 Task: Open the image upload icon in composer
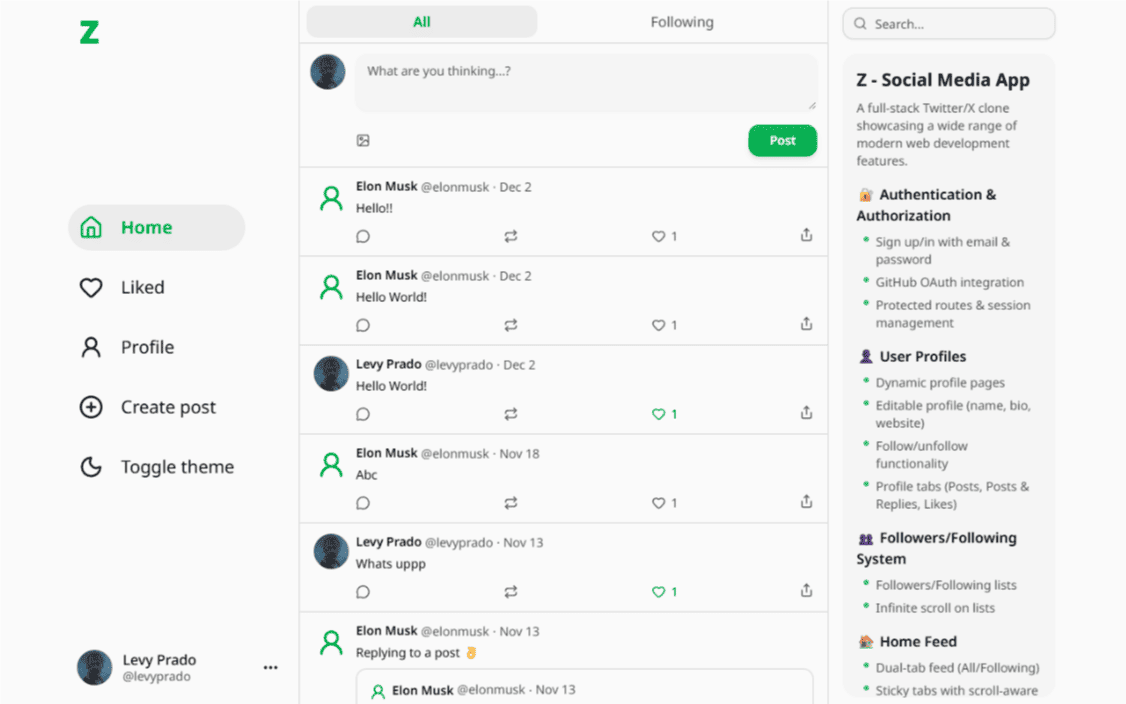click(361, 140)
